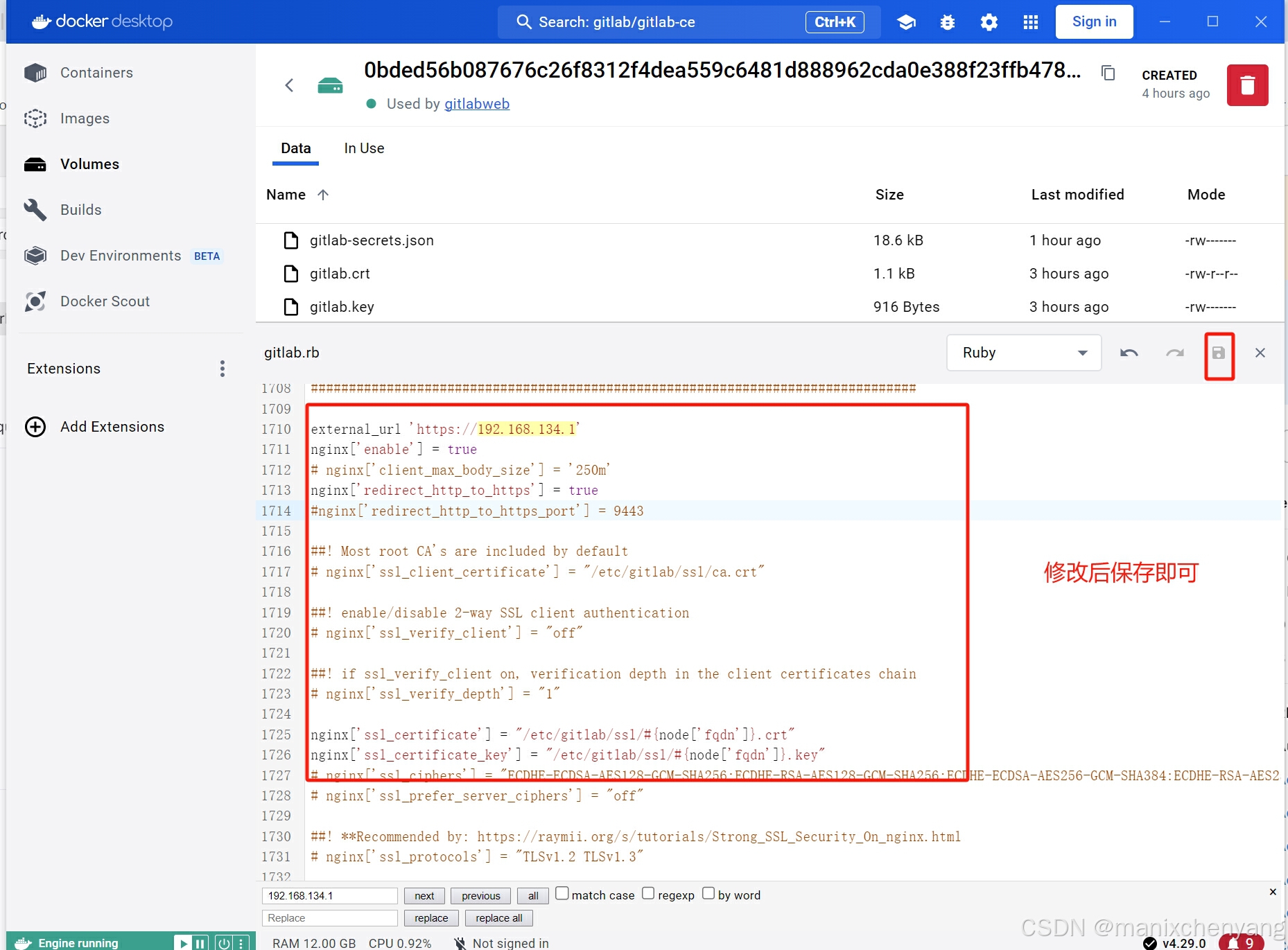The image size is (1288, 950).
Task: Redo the editor change
Action: click(x=1175, y=353)
